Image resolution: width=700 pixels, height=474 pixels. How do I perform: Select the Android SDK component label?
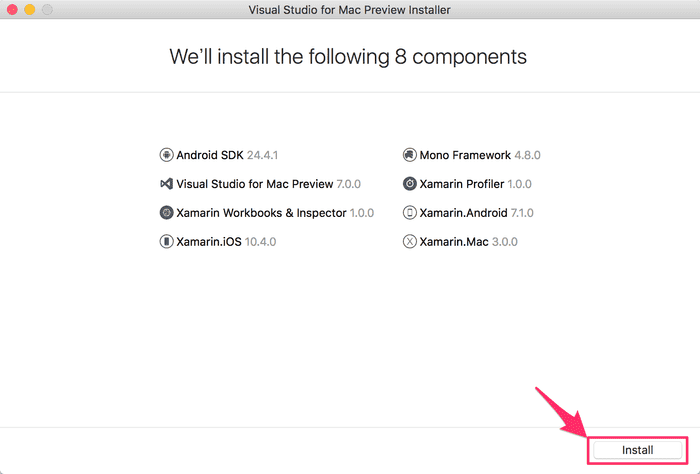tap(210, 155)
